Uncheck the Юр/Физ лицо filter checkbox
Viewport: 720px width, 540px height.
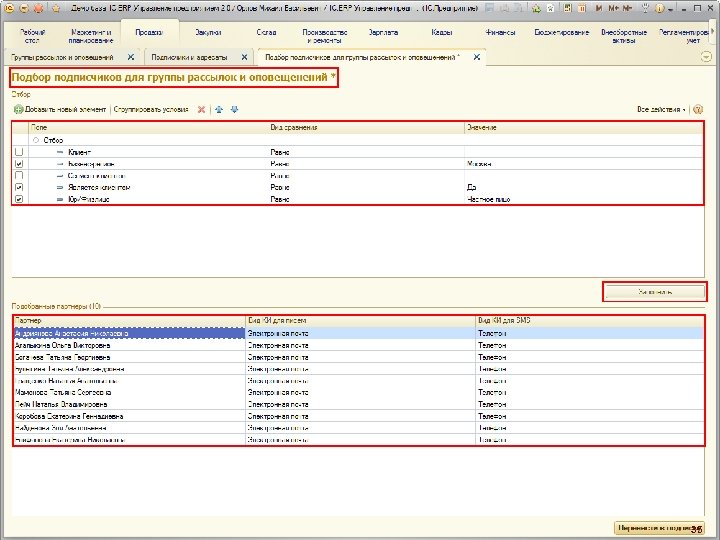(x=19, y=199)
